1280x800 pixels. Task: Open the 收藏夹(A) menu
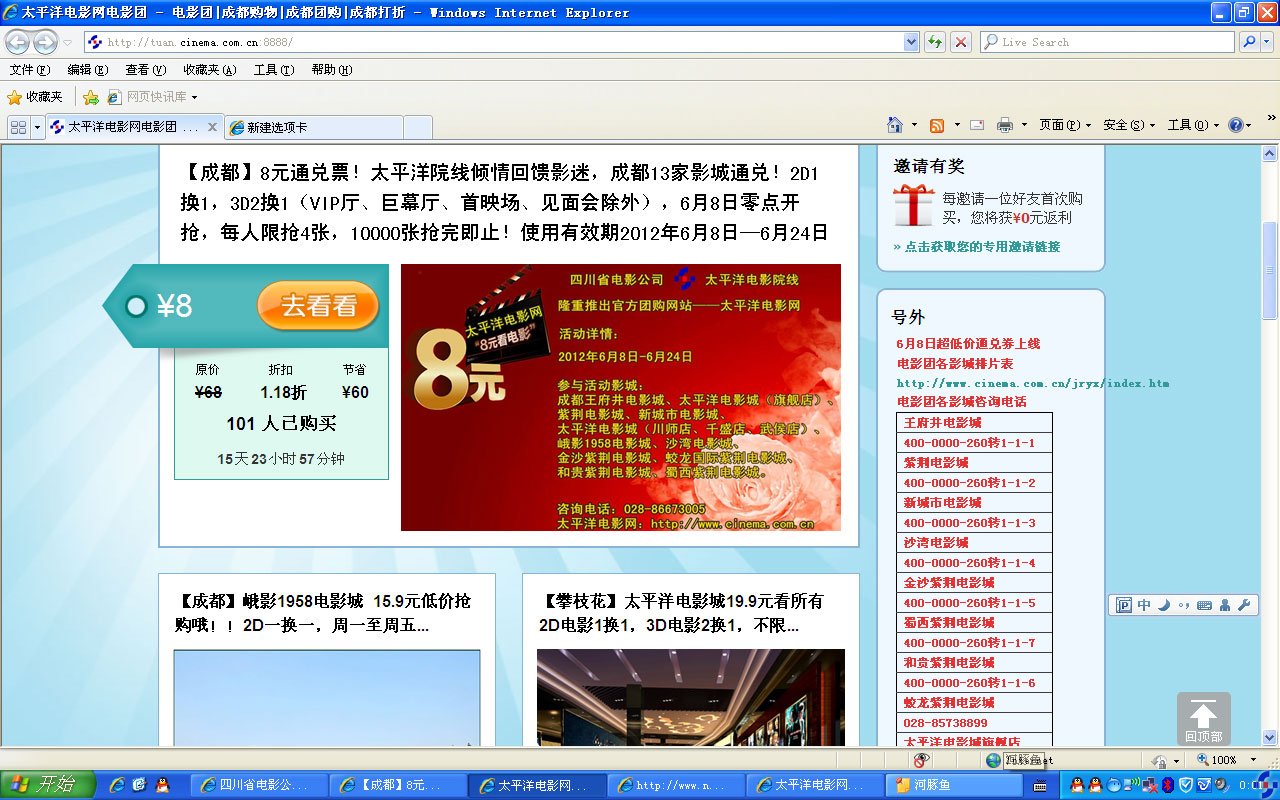209,70
